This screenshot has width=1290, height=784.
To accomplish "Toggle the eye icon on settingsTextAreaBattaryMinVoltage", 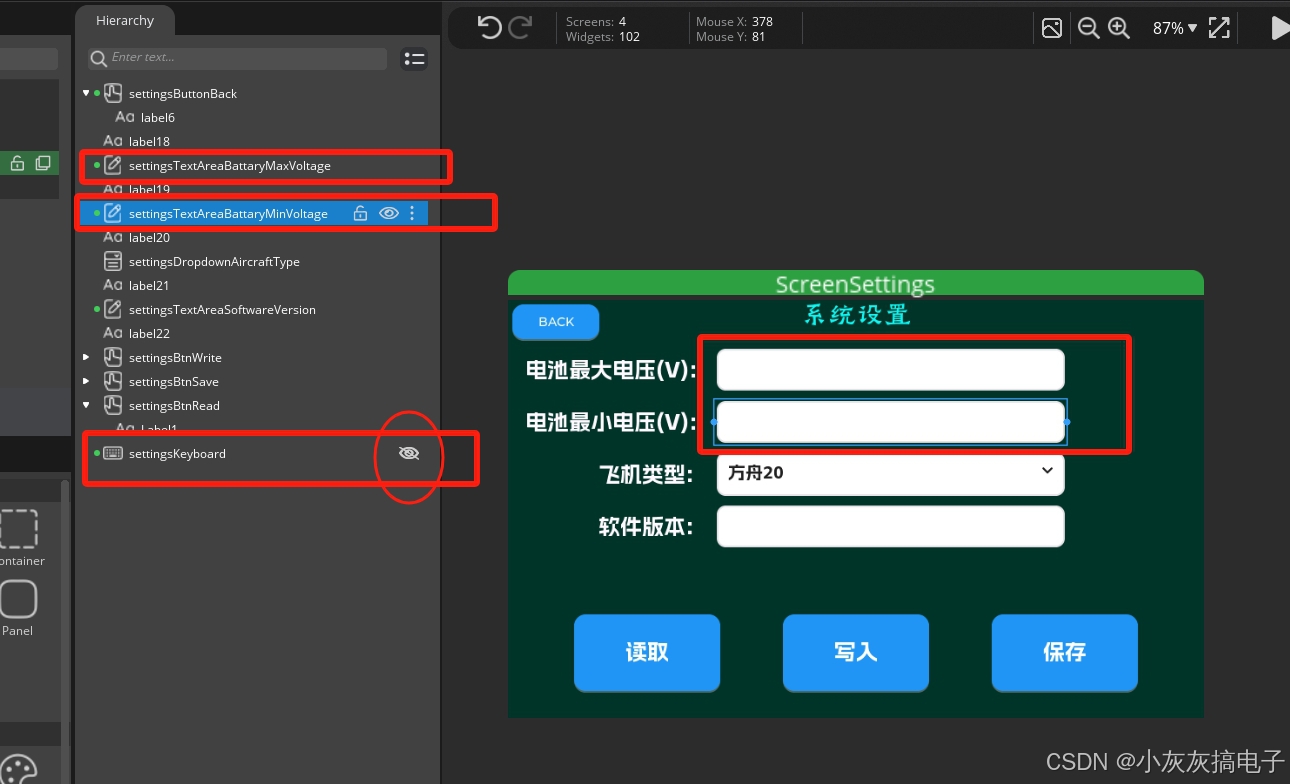I will [389, 213].
